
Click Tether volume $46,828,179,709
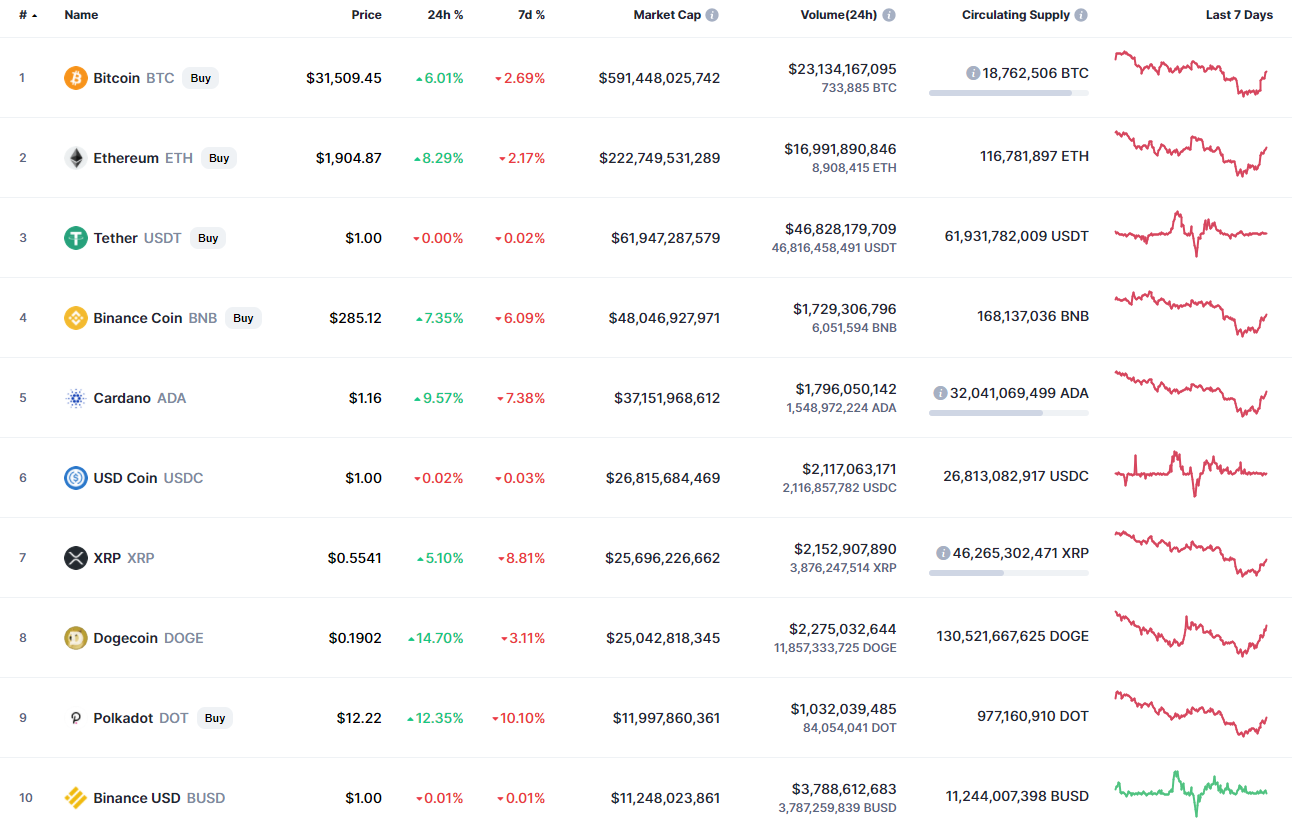842,229
